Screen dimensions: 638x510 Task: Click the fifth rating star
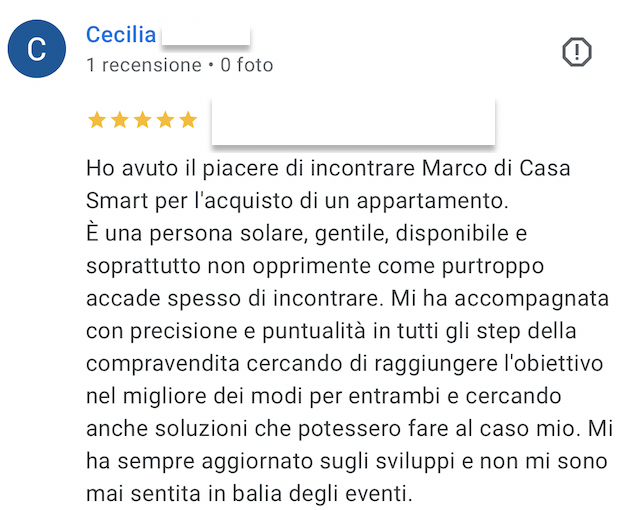click(188, 121)
